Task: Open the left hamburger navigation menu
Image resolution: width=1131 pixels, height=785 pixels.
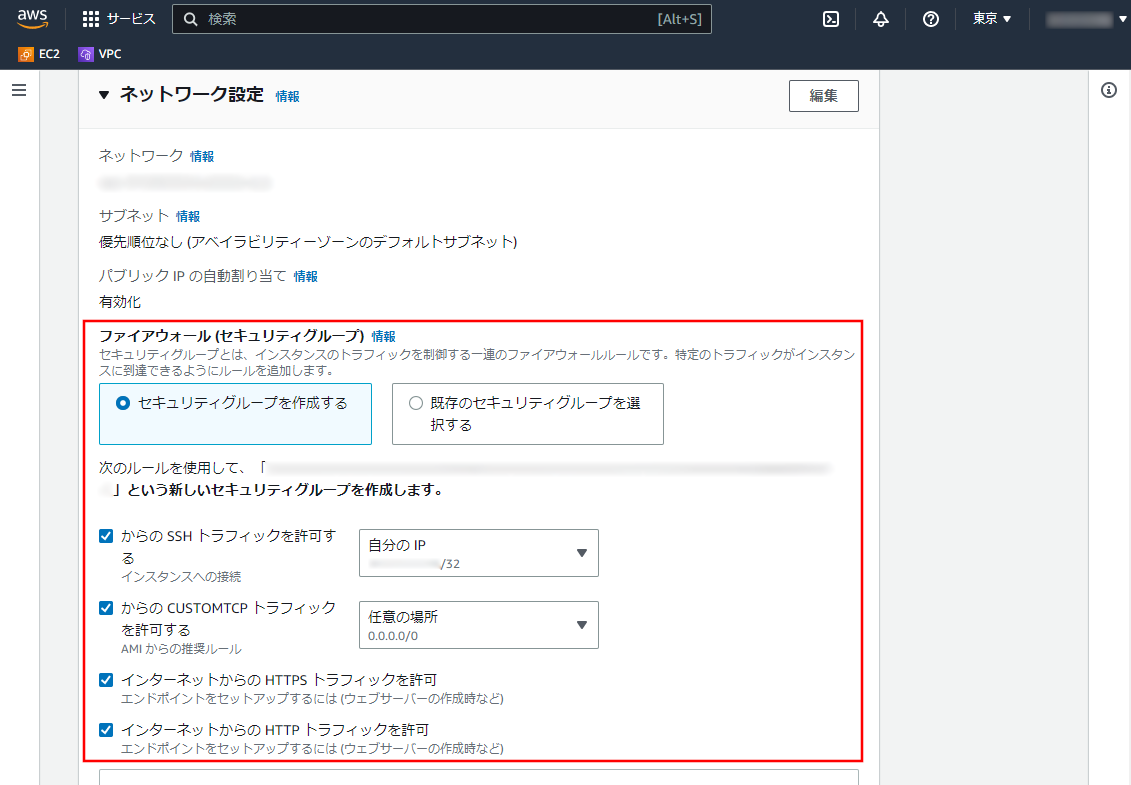Action: 19,91
